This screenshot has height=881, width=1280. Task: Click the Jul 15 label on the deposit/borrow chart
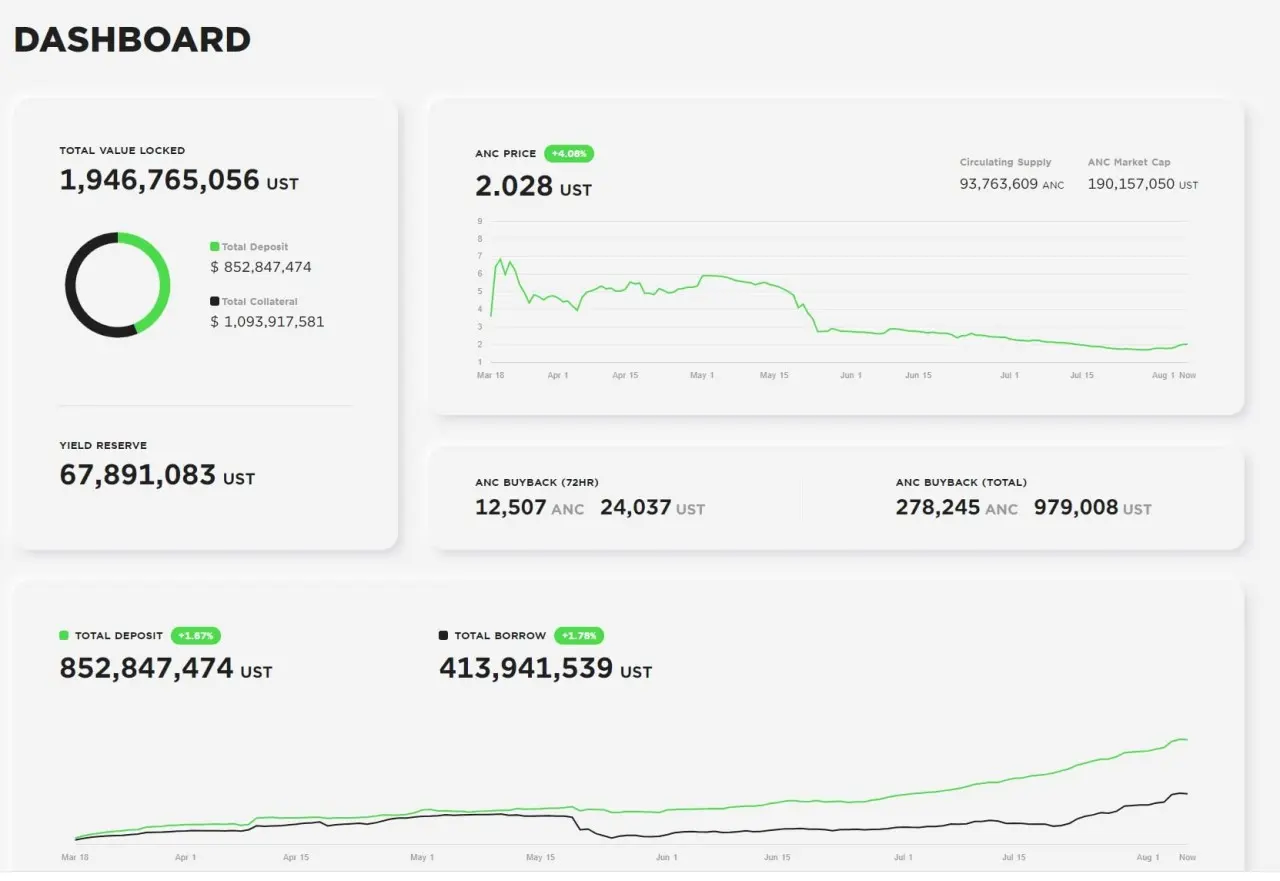[1014, 858]
